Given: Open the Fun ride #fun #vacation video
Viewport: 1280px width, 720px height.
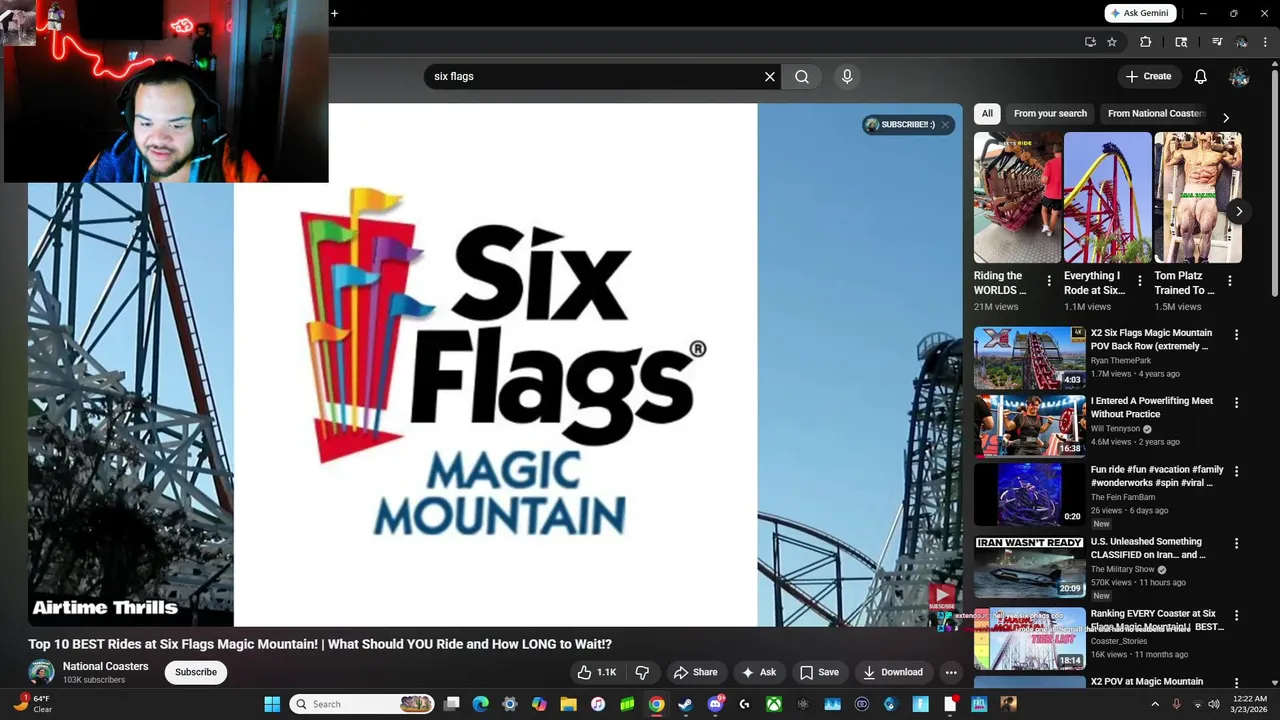Looking at the screenshot, I should [1030, 494].
